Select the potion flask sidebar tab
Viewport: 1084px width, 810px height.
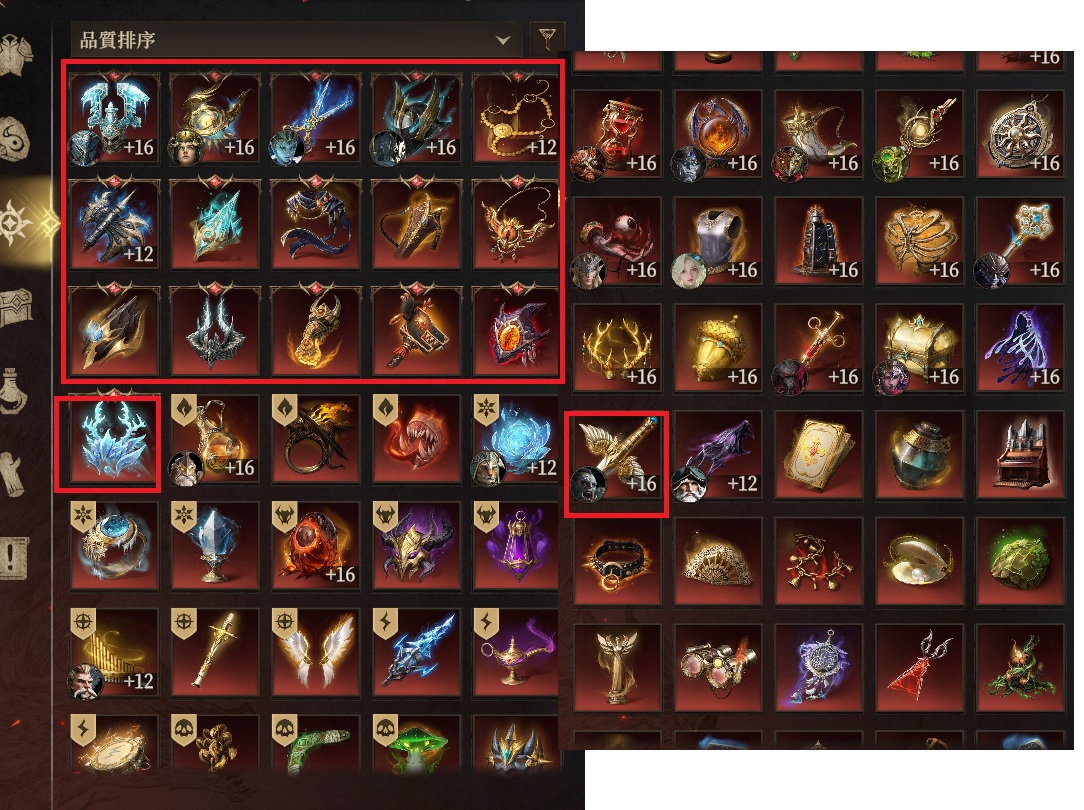(x=14, y=390)
